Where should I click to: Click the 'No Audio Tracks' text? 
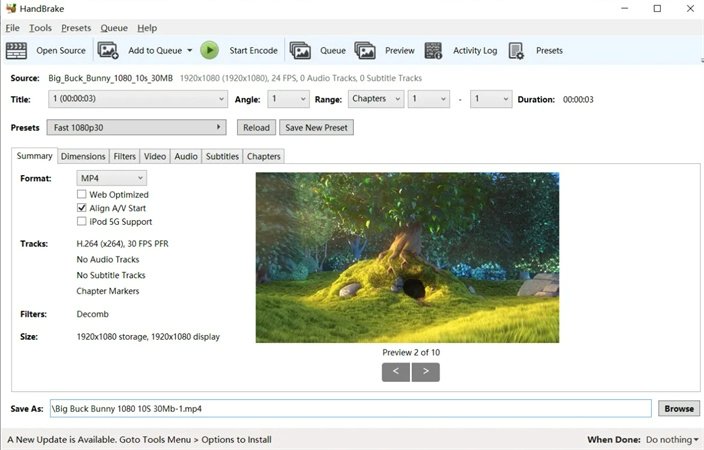coord(108,260)
